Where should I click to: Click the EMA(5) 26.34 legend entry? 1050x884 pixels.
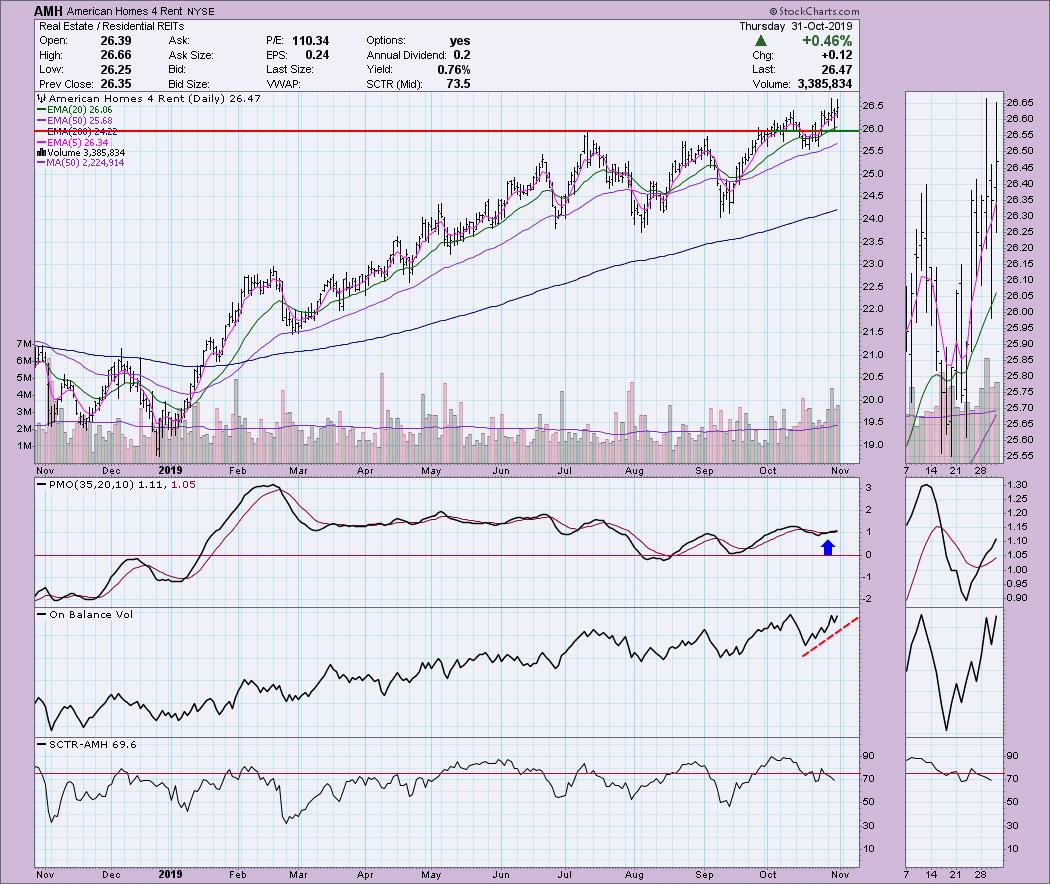(x=78, y=143)
